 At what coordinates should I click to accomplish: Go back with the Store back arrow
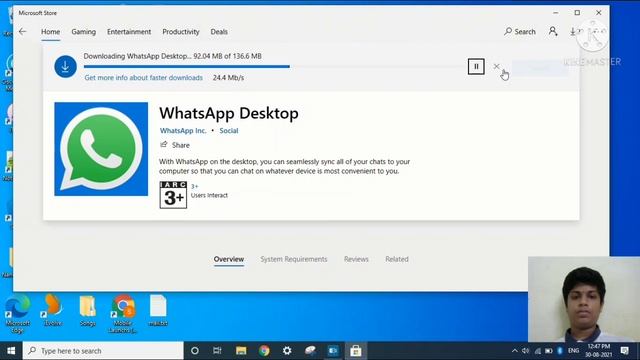click(23, 31)
